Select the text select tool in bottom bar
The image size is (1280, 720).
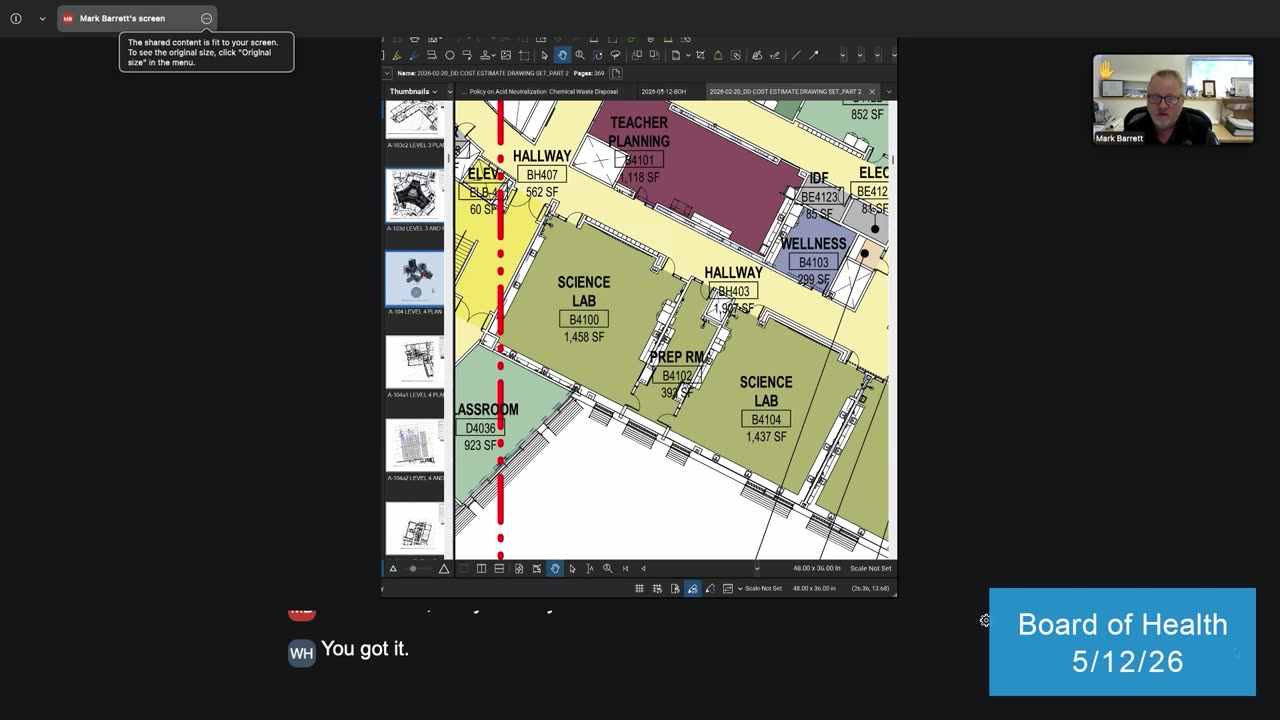pos(590,568)
